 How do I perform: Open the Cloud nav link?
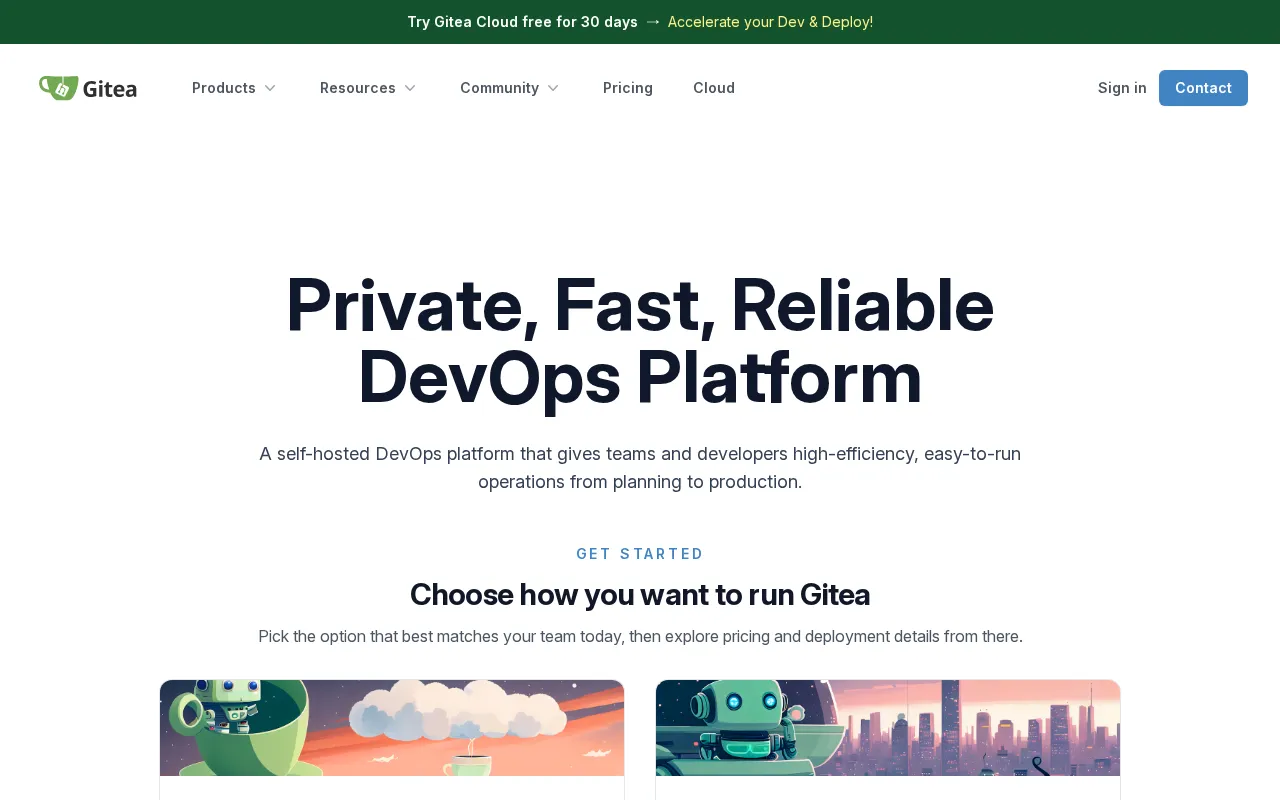pos(714,88)
